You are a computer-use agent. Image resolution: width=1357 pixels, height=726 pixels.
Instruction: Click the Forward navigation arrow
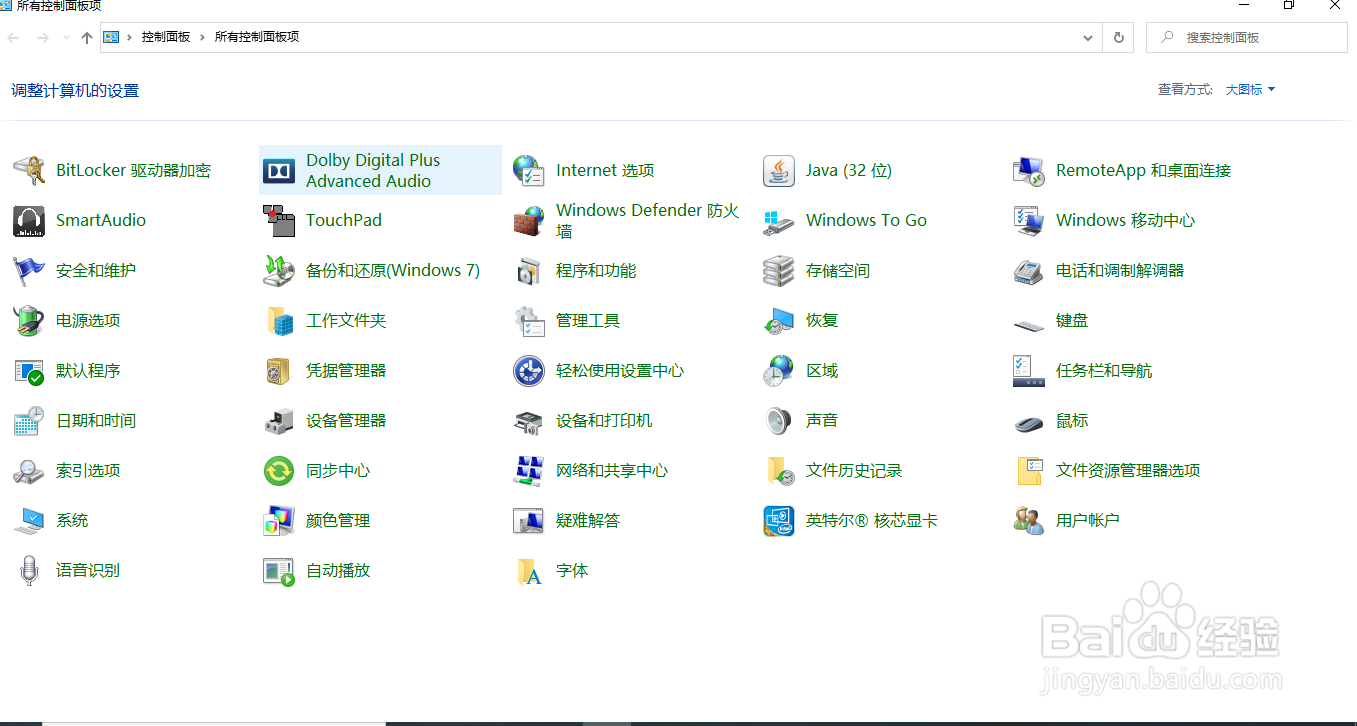pyautogui.click(x=43, y=38)
